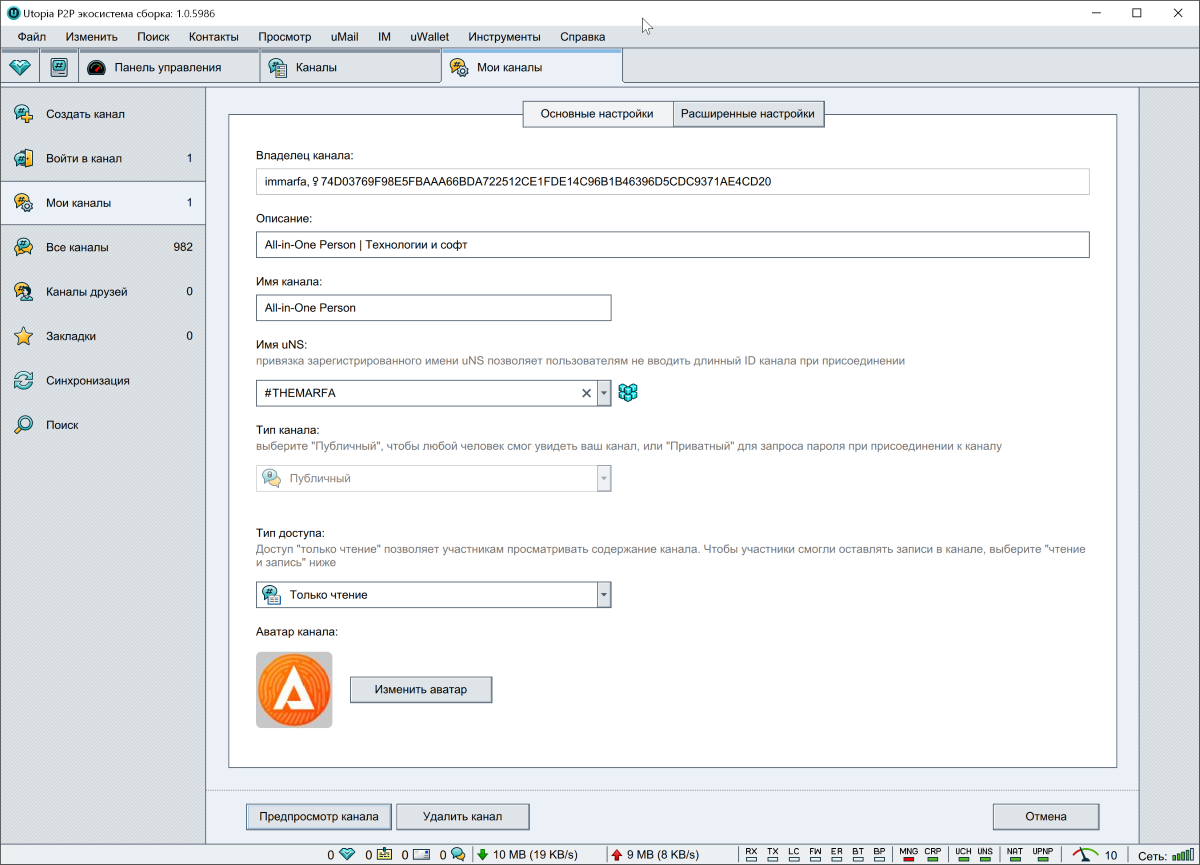The width and height of the screenshot is (1200, 865).
Task: Clear the #THEMARFA uNS name with X
Action: (x=587, y=394)
